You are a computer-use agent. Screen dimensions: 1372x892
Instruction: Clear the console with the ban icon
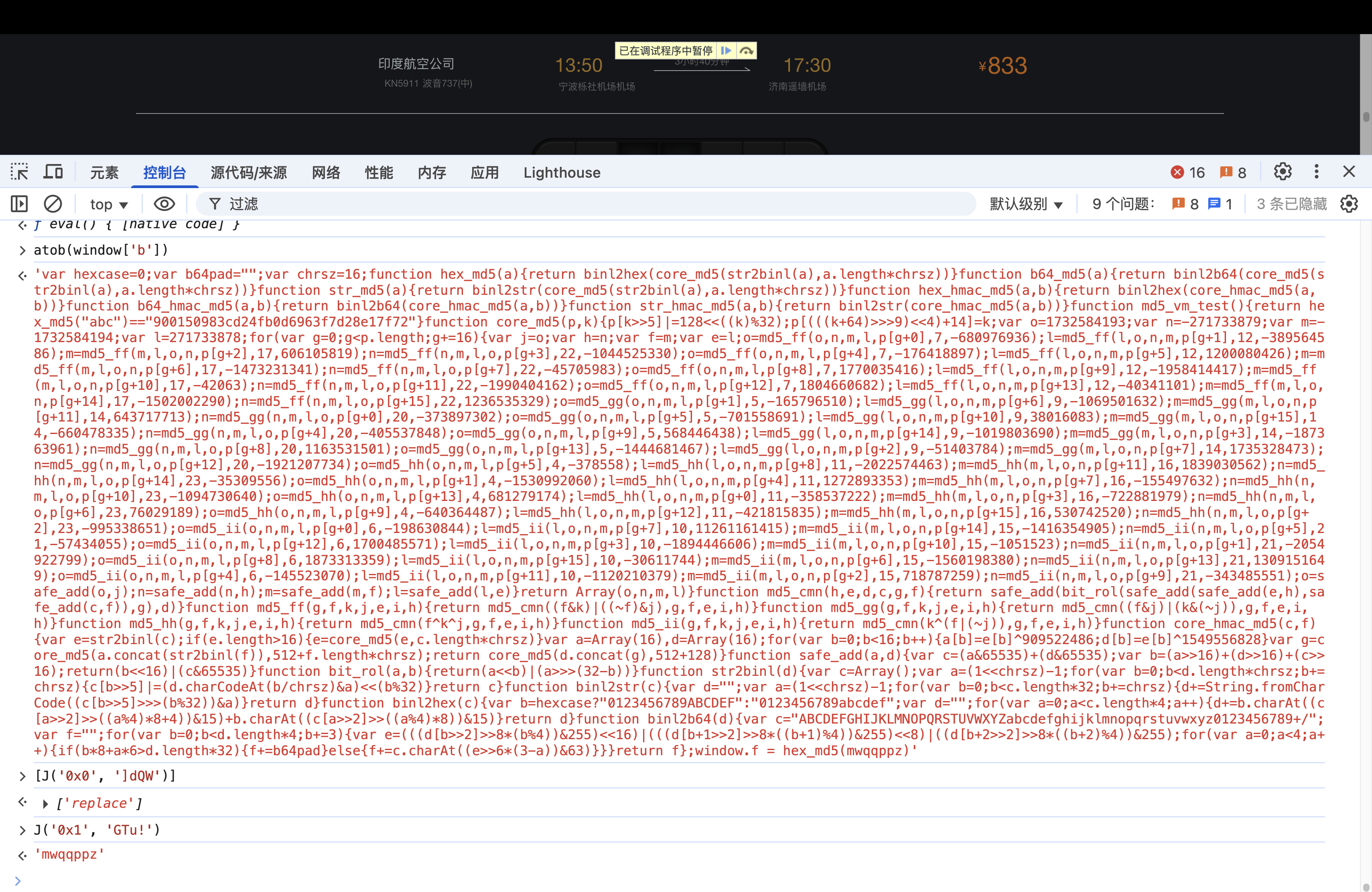53,203
